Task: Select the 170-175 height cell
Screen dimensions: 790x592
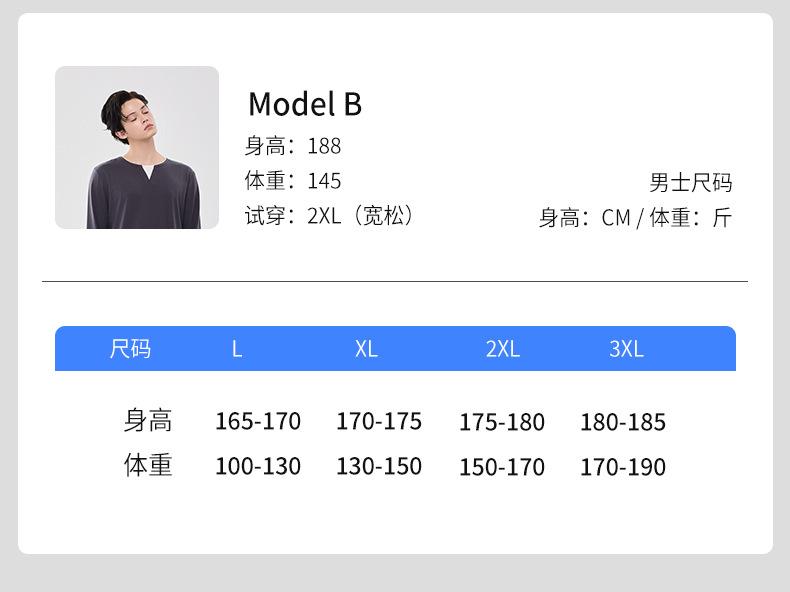Action: tap(379, 422)
